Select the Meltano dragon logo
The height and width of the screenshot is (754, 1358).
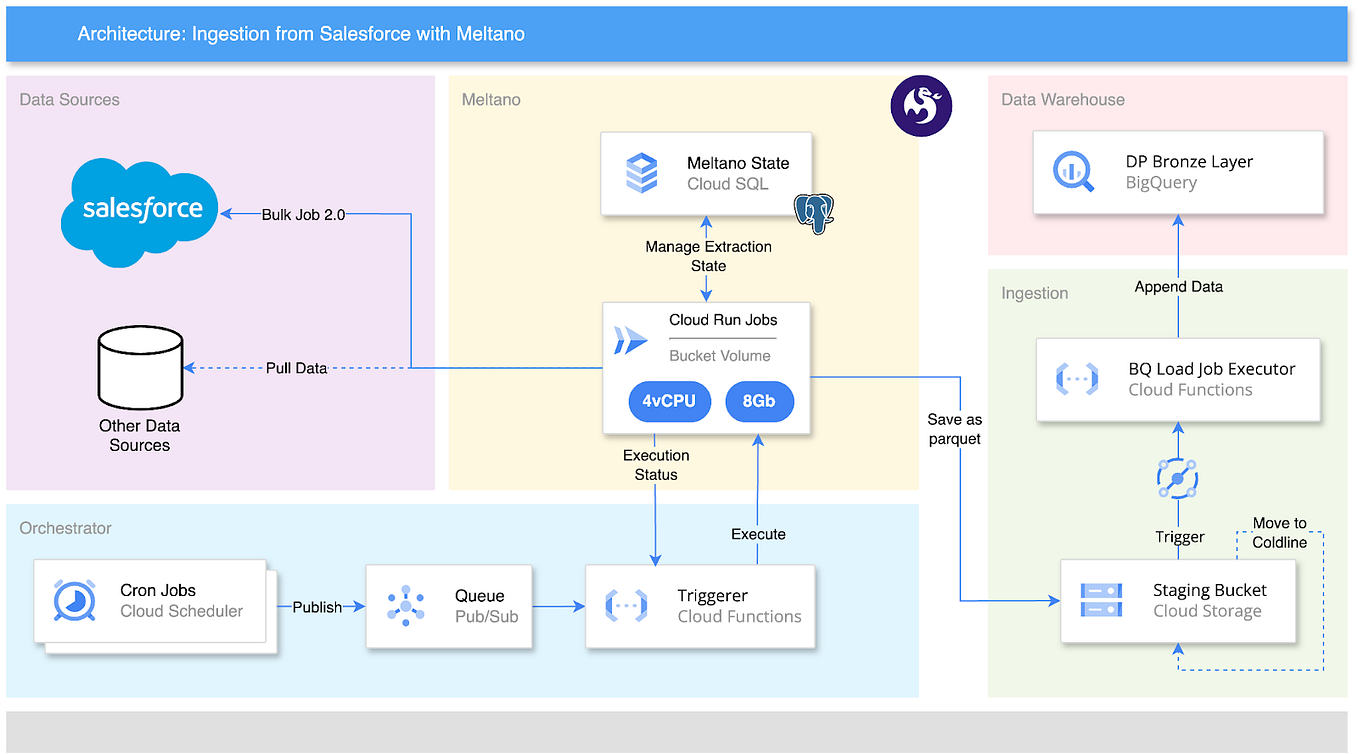921,105
